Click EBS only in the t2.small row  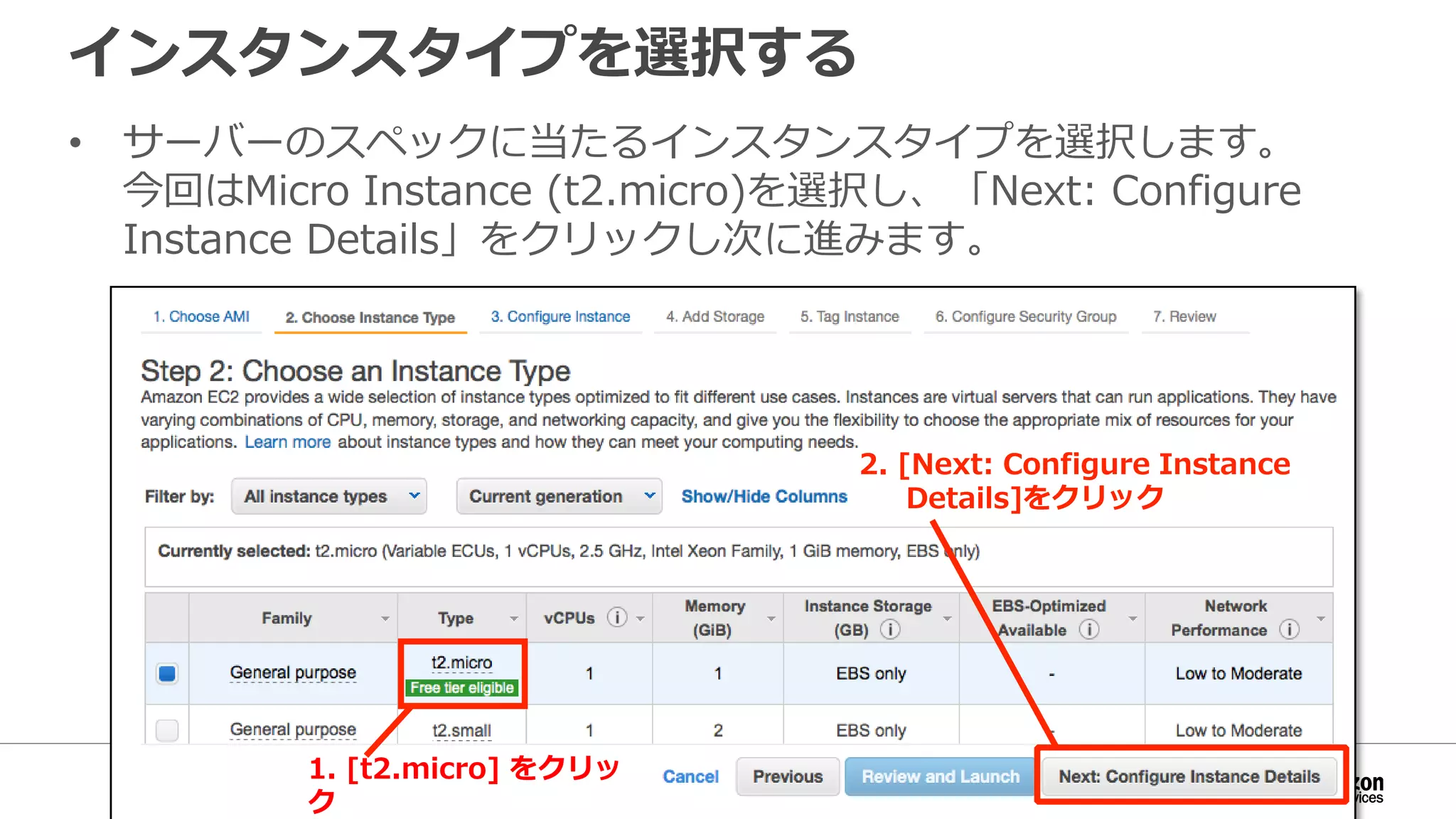871,730
